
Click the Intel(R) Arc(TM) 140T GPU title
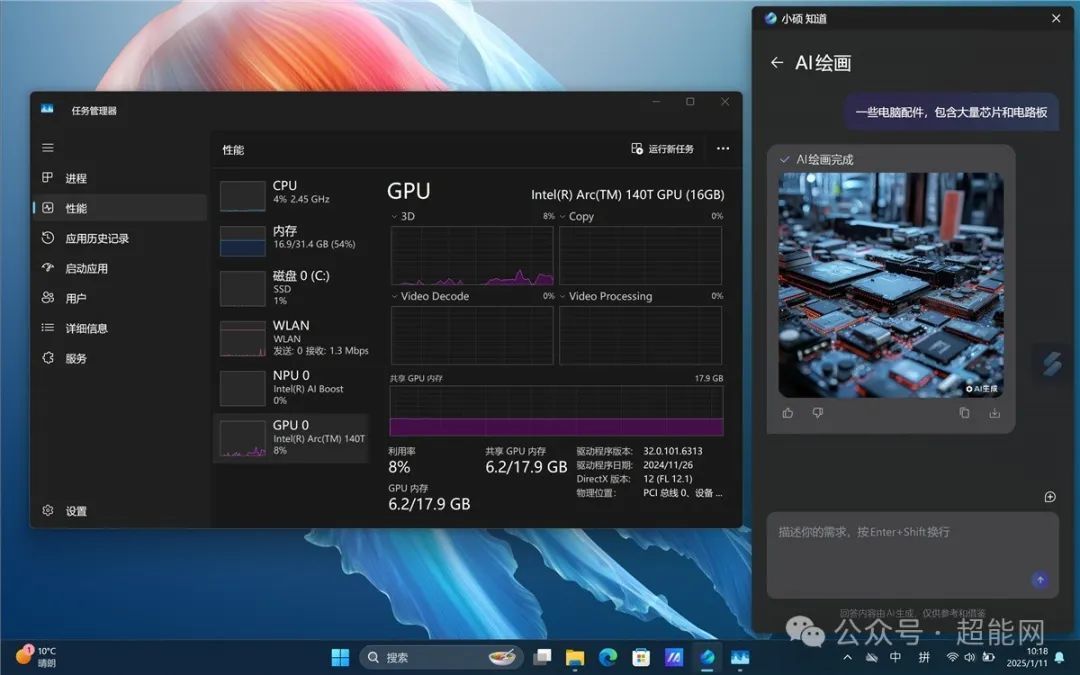click(x=627, y=195)
